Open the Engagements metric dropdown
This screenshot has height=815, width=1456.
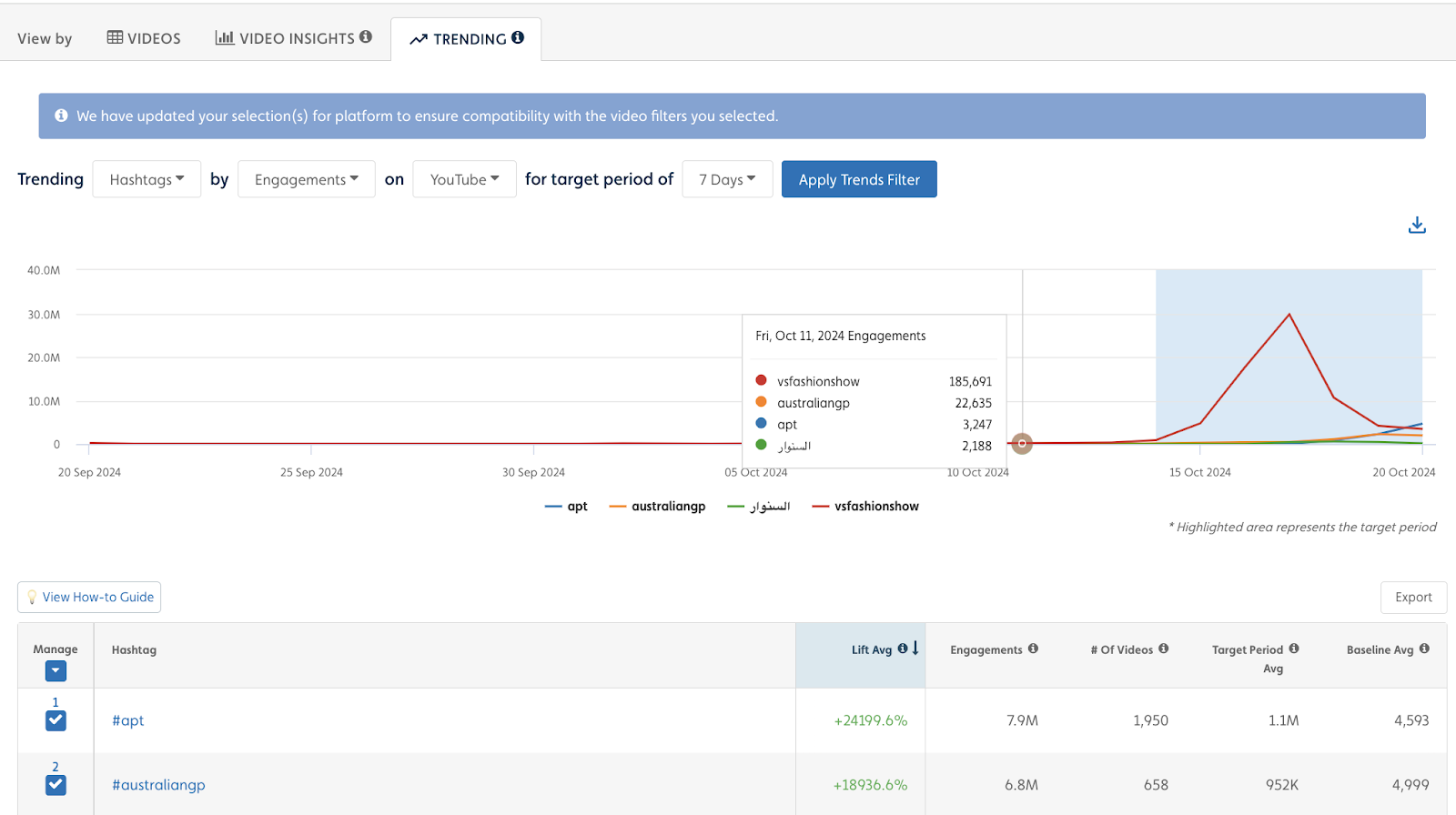pyautogui.click(x=307, y=179)
